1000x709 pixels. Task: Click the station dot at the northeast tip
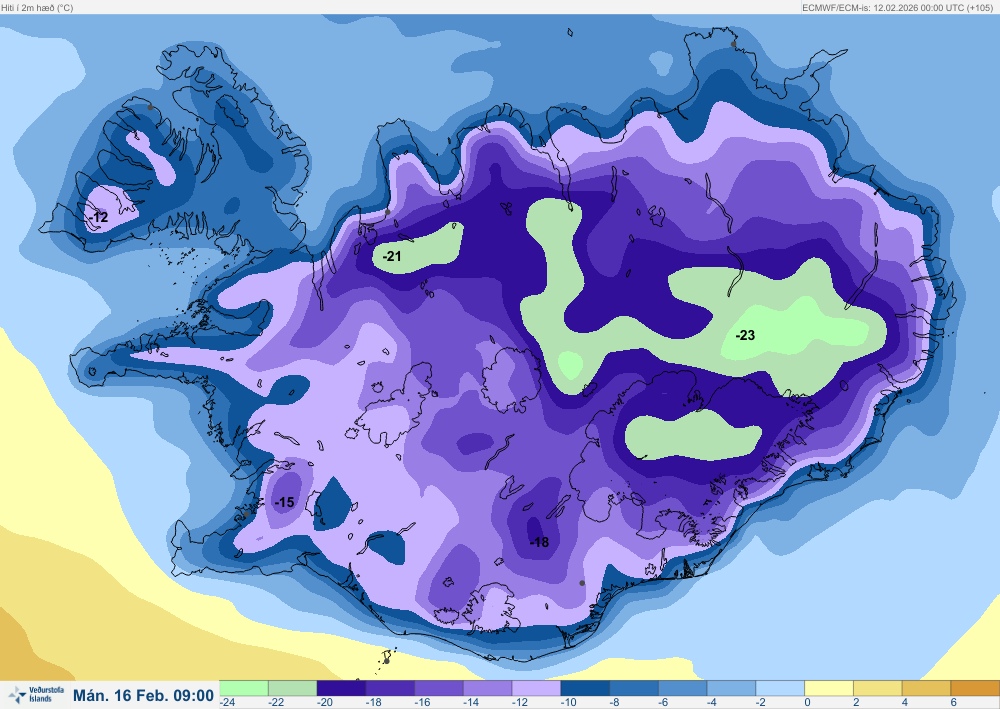(x=733, y=44)
